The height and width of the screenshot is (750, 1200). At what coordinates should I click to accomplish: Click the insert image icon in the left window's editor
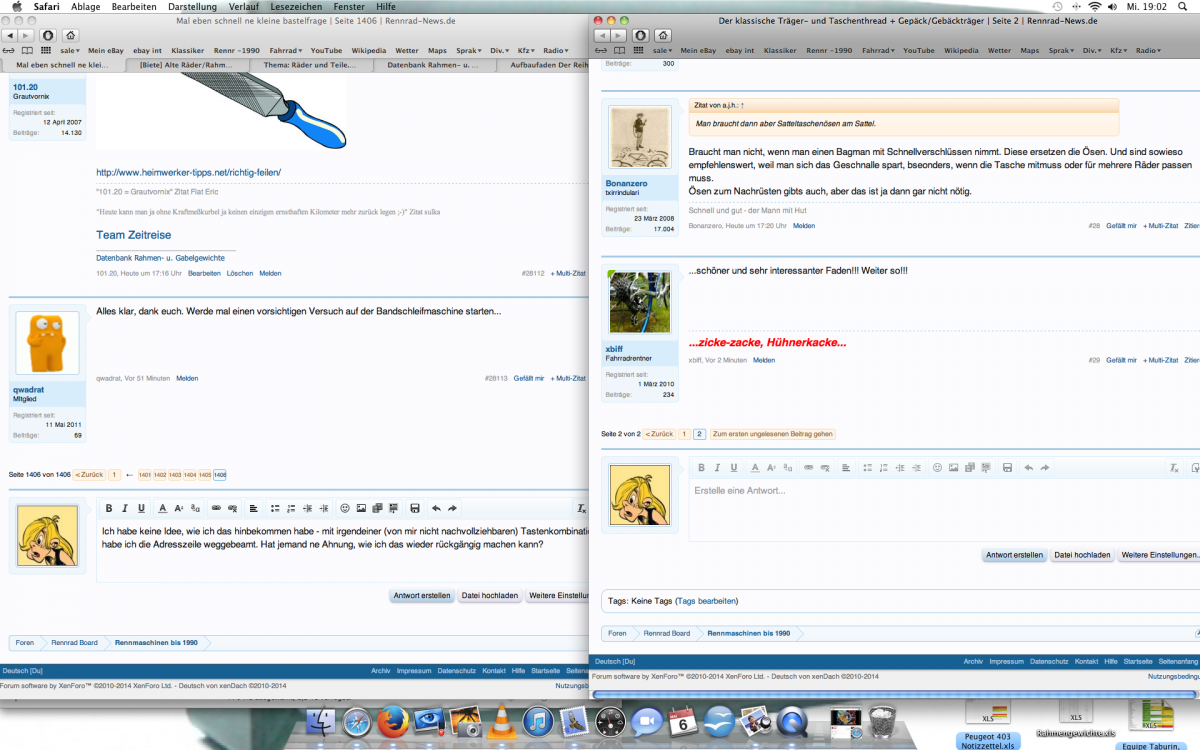(x=361, y=508)
